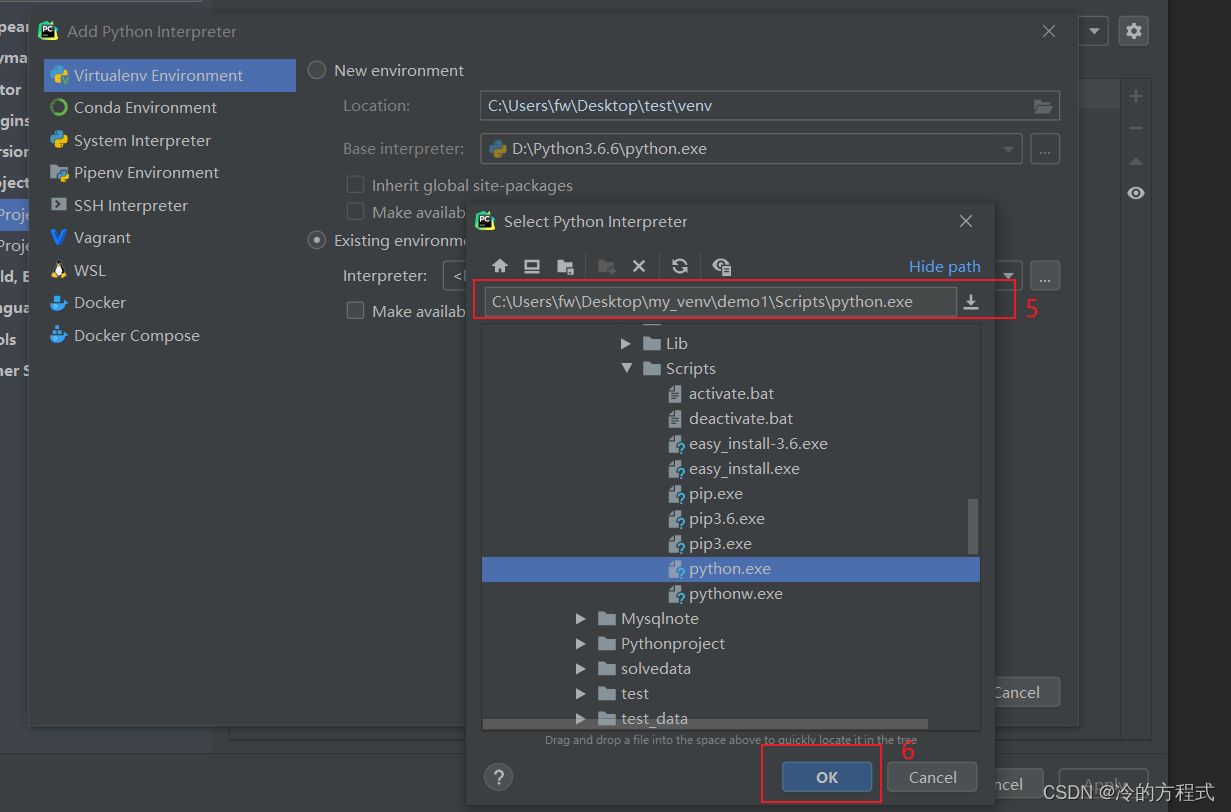The height and width of the screenshot is (812, 1231).
Task: Choose Virtualenv Environment in sidebar
Action: (170, 75)
